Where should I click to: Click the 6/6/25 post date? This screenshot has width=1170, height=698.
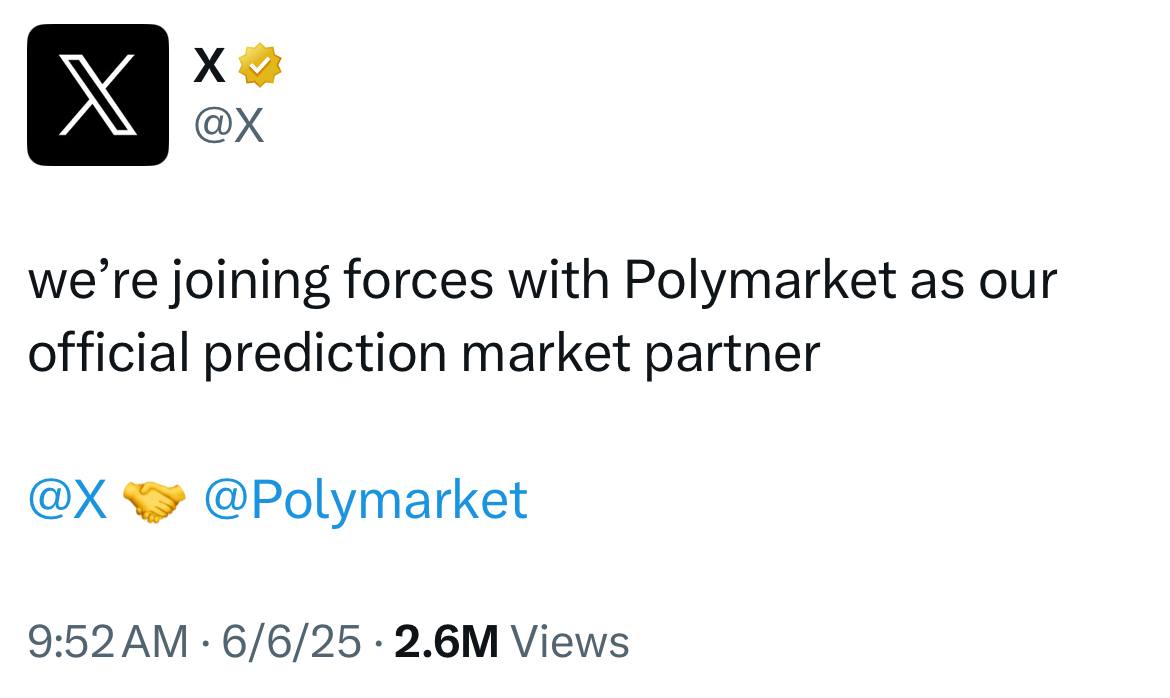tap(291, 642)
